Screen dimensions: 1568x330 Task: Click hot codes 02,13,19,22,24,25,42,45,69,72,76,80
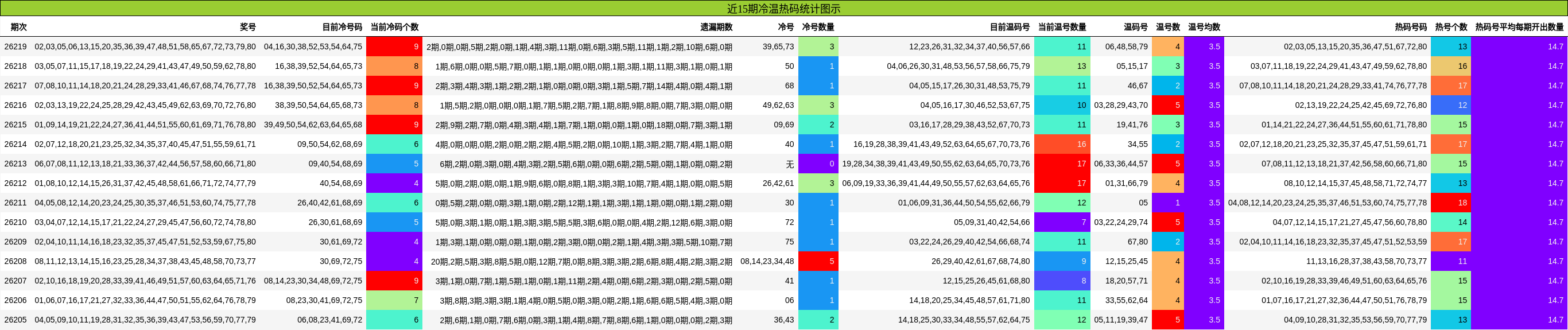click(1361, 106)
